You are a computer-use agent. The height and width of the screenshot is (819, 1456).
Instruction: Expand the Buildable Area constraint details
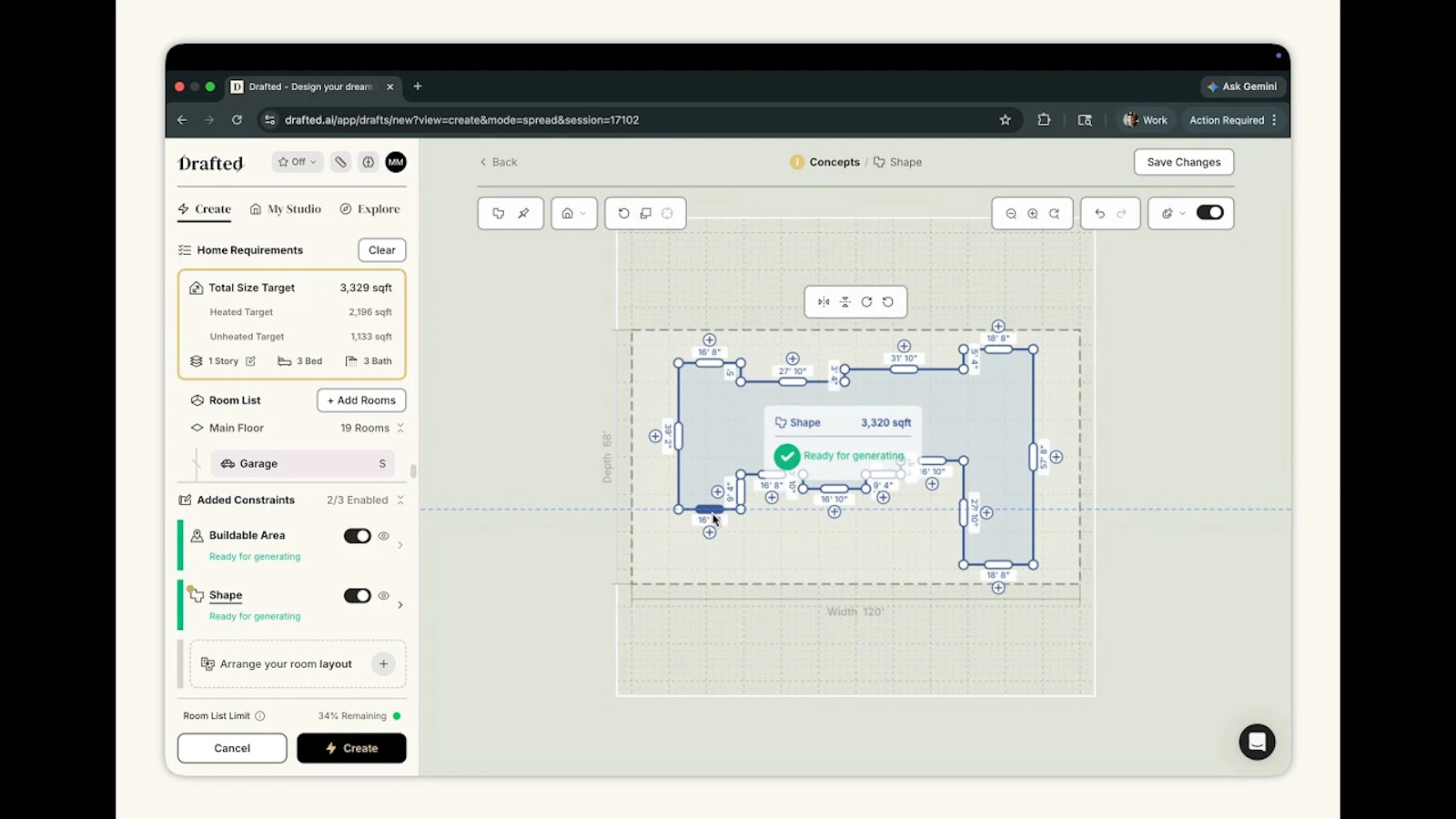[x=400, y=545]
